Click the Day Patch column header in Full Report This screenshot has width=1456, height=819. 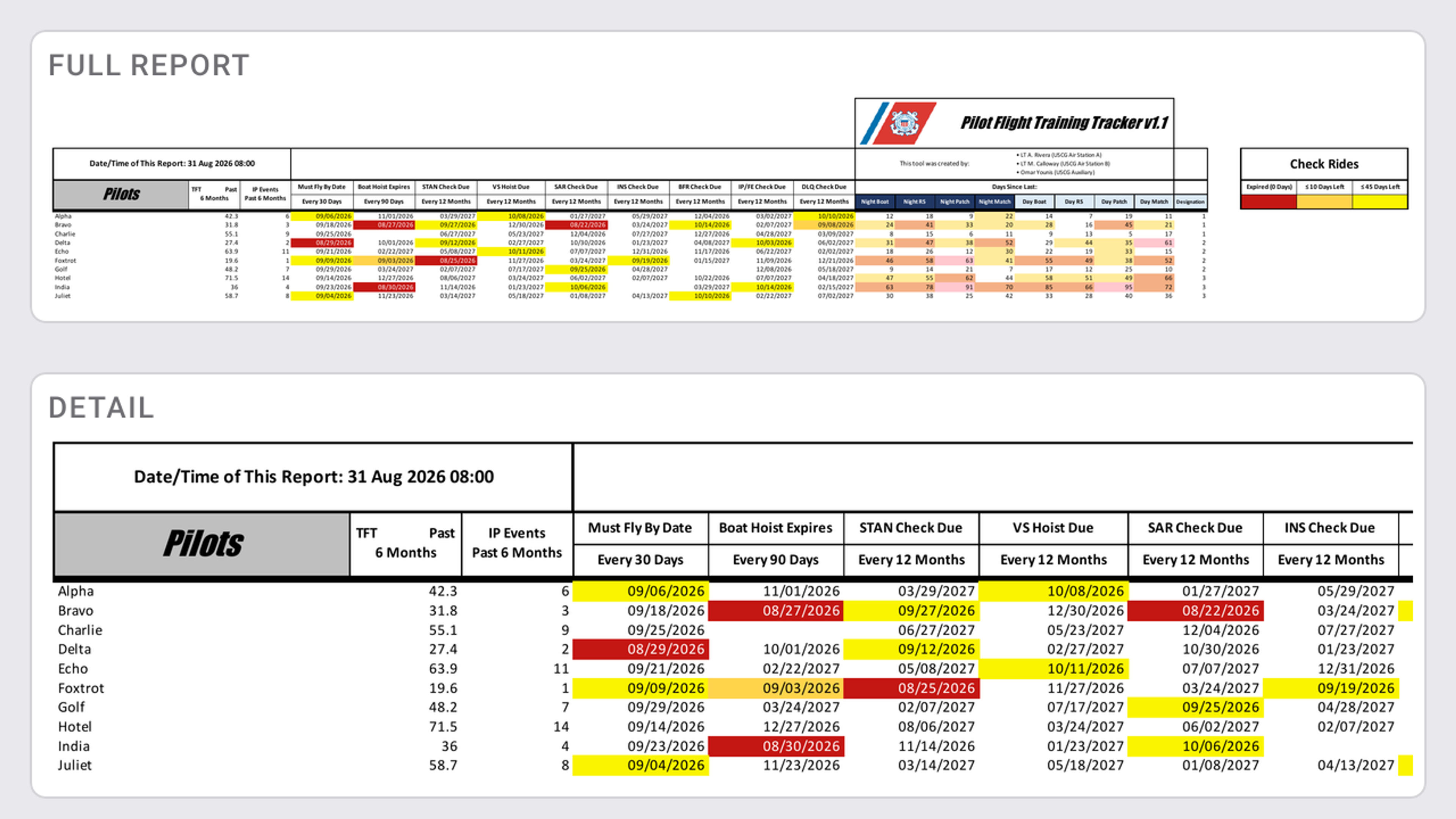[x=1114, y=202]
